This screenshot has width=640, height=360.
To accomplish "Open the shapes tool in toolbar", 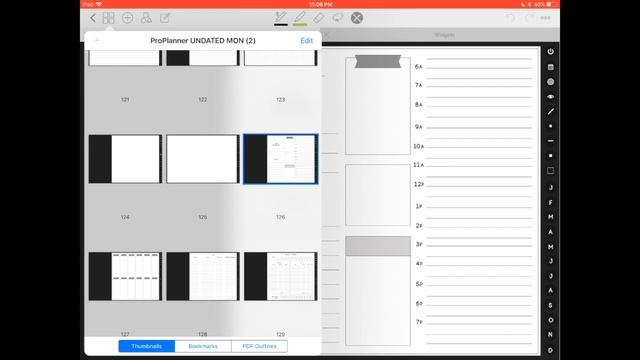I will click(x=146, y=18).
